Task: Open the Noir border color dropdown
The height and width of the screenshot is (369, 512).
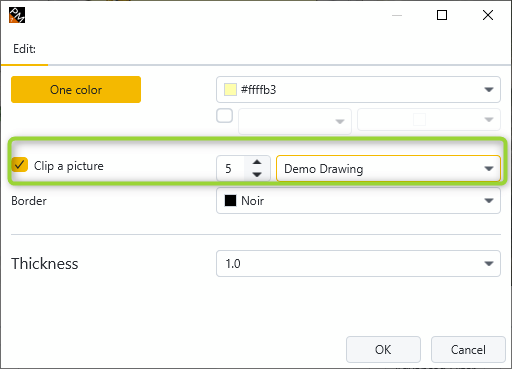Action: tap(358, 201)
